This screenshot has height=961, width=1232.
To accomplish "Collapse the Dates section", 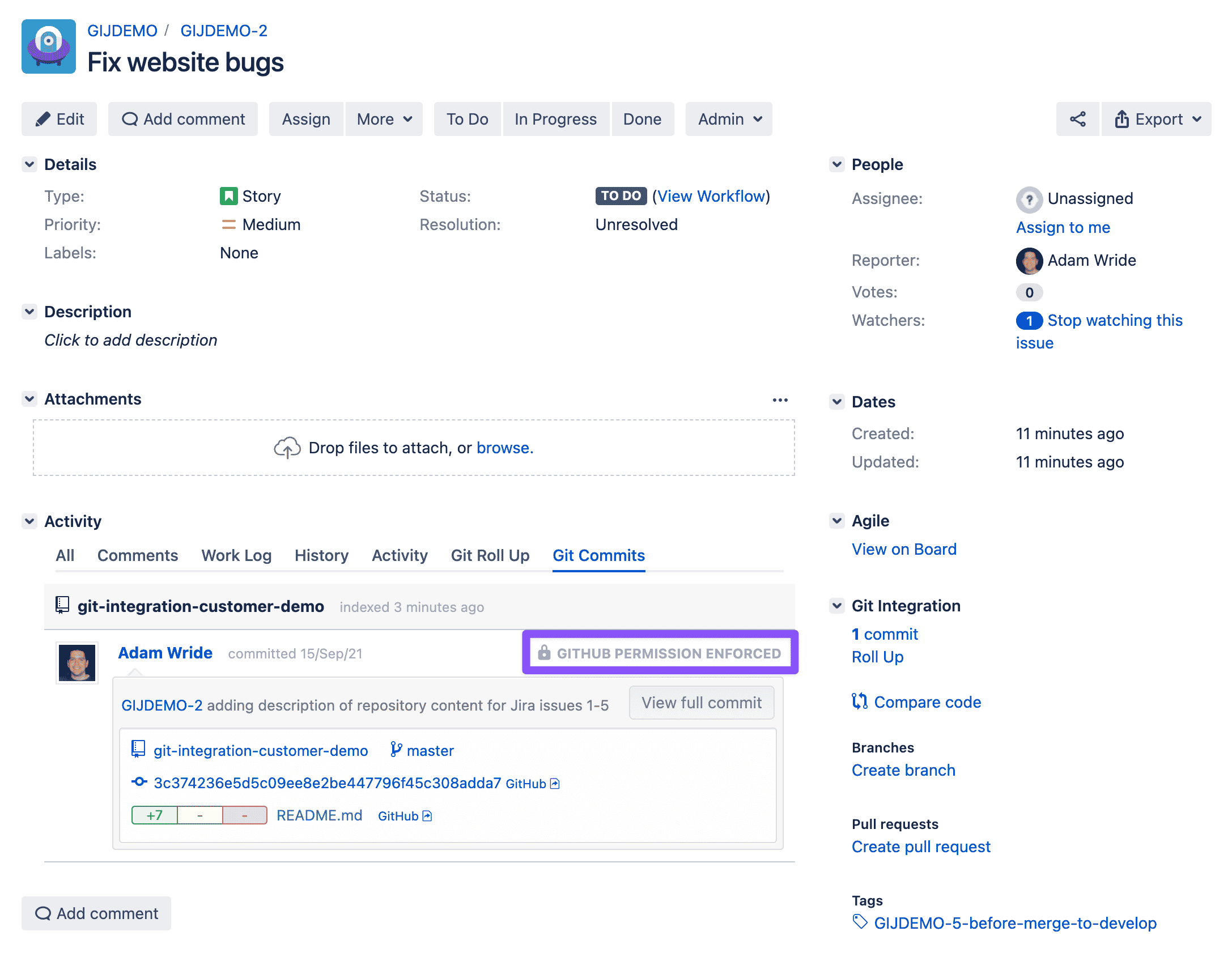I will pyautogui.click(x=836, y=402).
